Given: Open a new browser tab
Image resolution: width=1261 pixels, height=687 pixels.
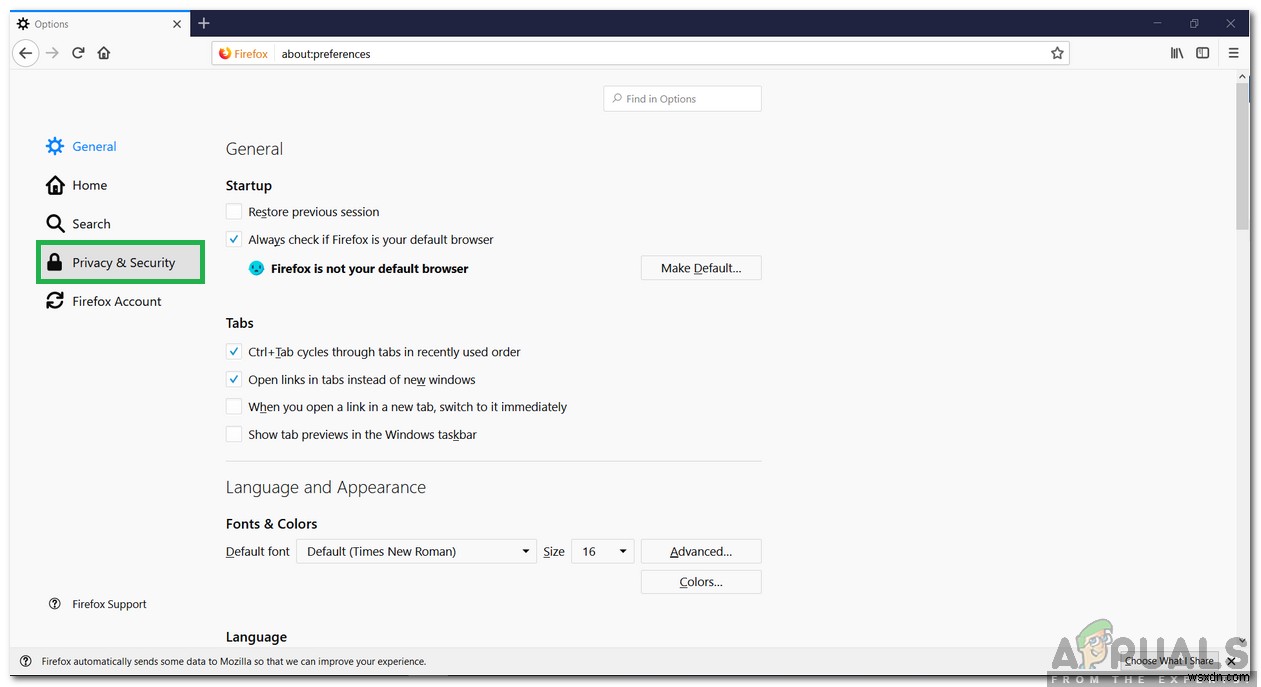Looking at the screenshot, I should point(204,23).
